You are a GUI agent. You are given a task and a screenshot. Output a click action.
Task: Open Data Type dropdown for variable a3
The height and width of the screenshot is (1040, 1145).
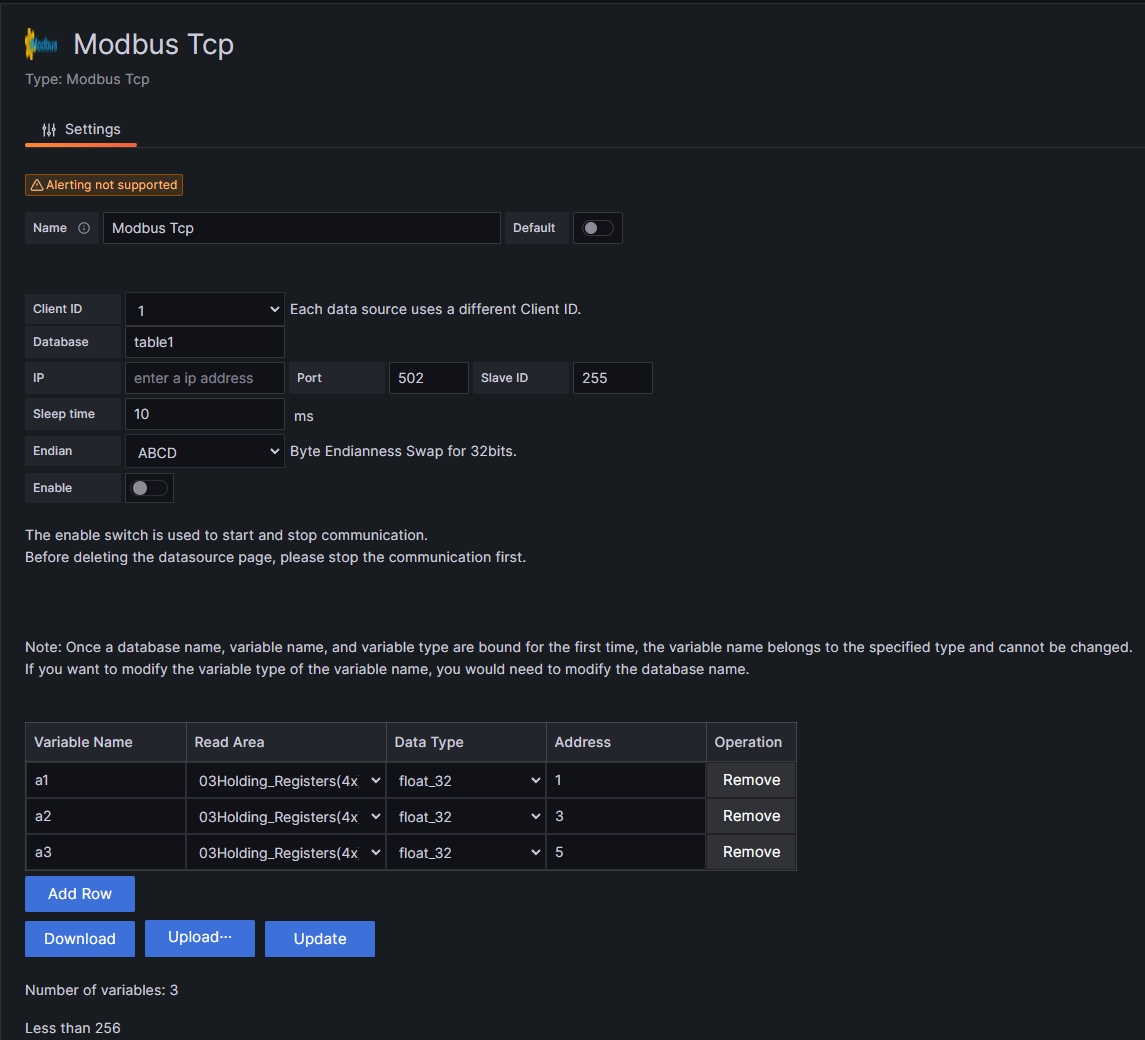coord(466,853)
